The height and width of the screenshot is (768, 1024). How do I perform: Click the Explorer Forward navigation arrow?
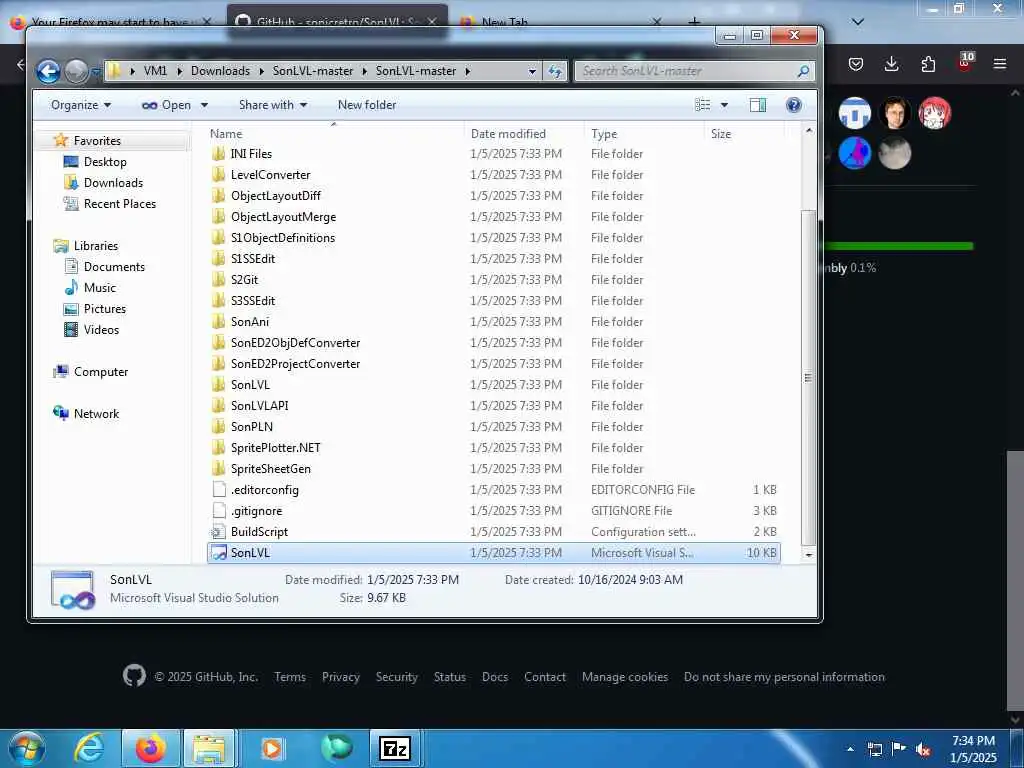[x=76, y=71]
